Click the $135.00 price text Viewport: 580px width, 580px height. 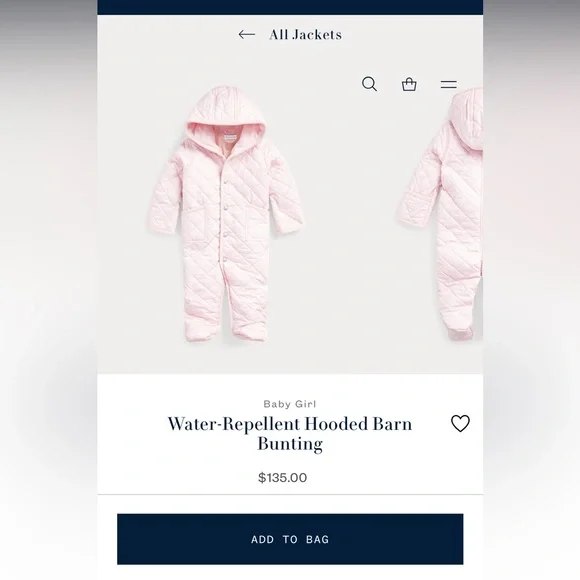283,478
